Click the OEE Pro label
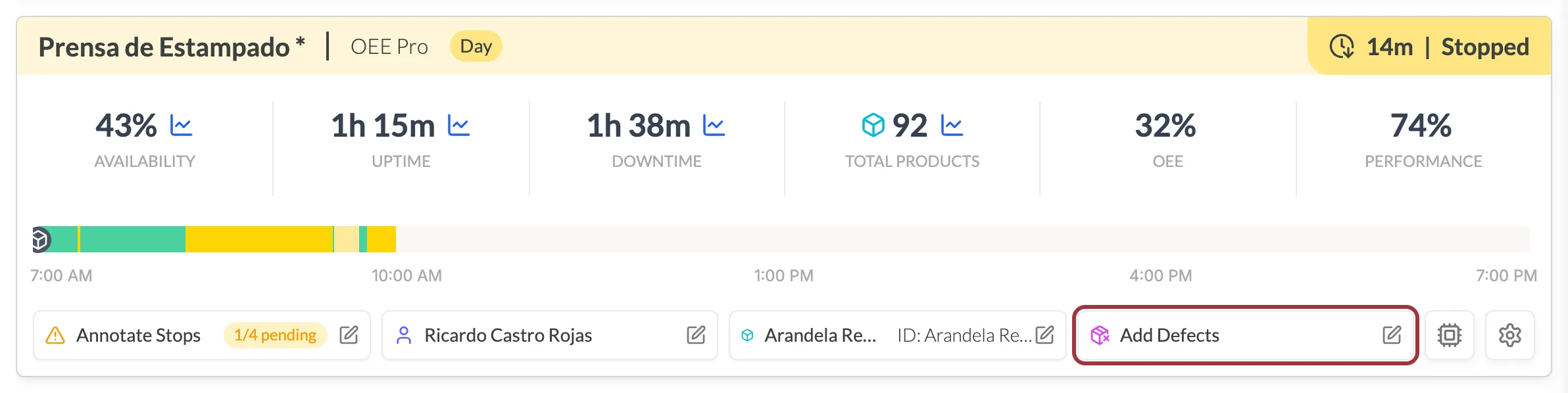 (x=389, y=47)
